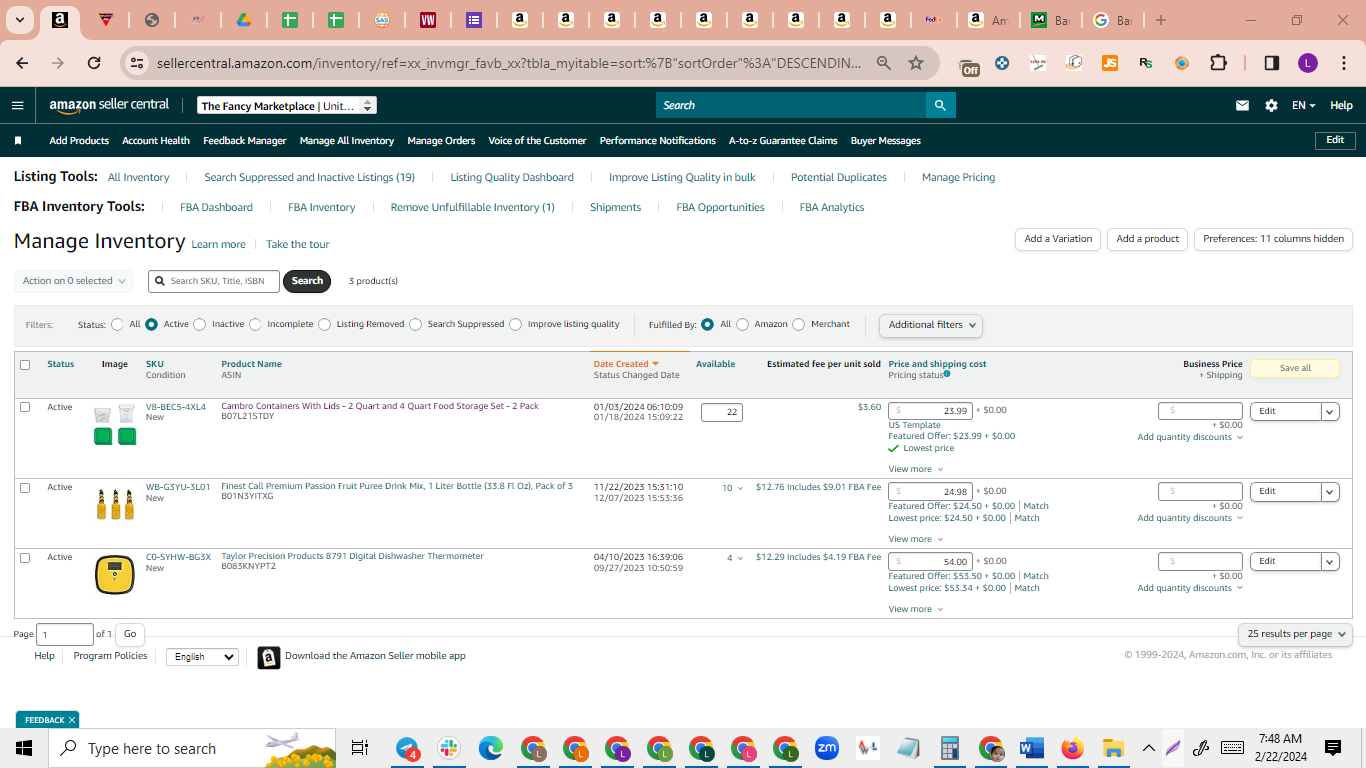Select the Search Suppressed status filter
The image size is (1366, 768).
415,325
